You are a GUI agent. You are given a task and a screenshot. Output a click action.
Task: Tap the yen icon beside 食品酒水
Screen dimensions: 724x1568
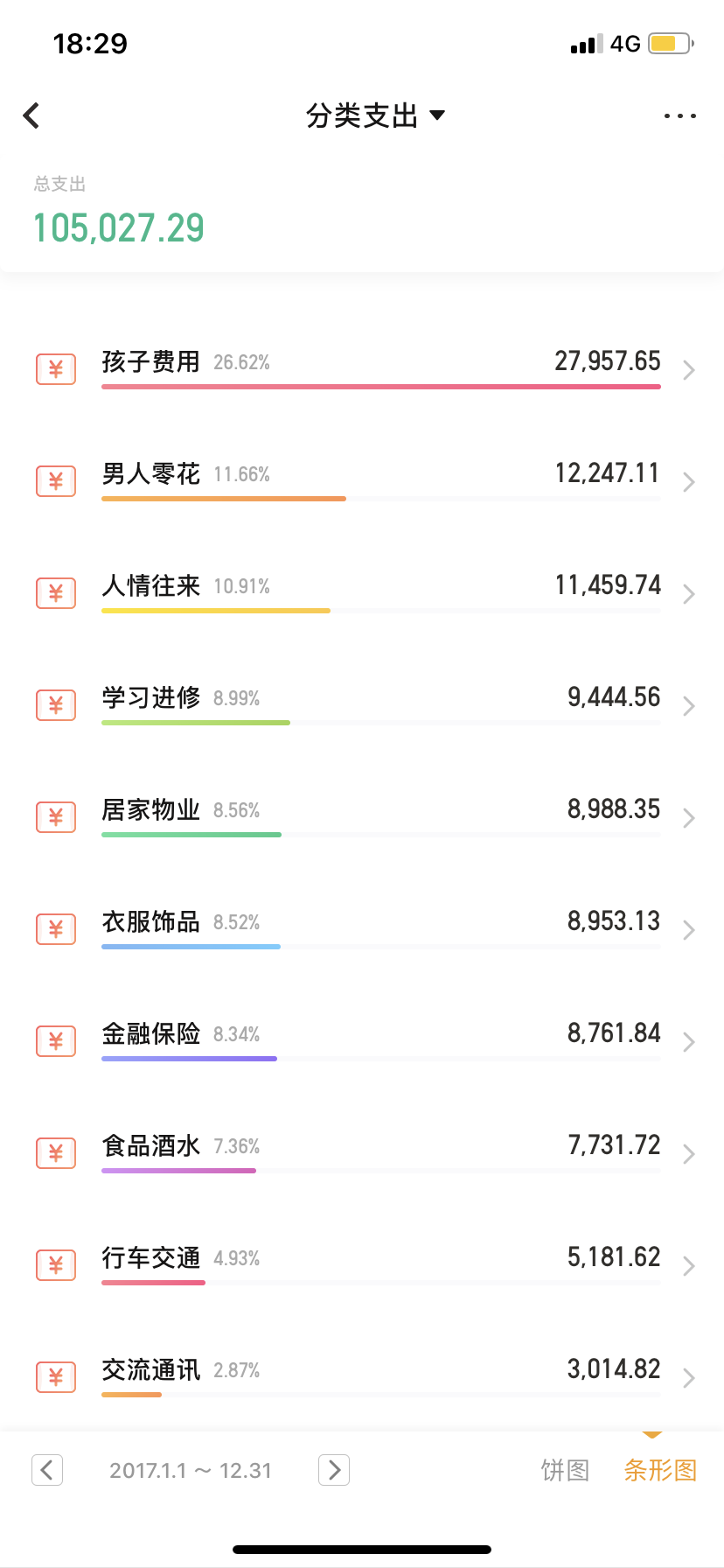pyautogui.click(x=56, y=1153)
